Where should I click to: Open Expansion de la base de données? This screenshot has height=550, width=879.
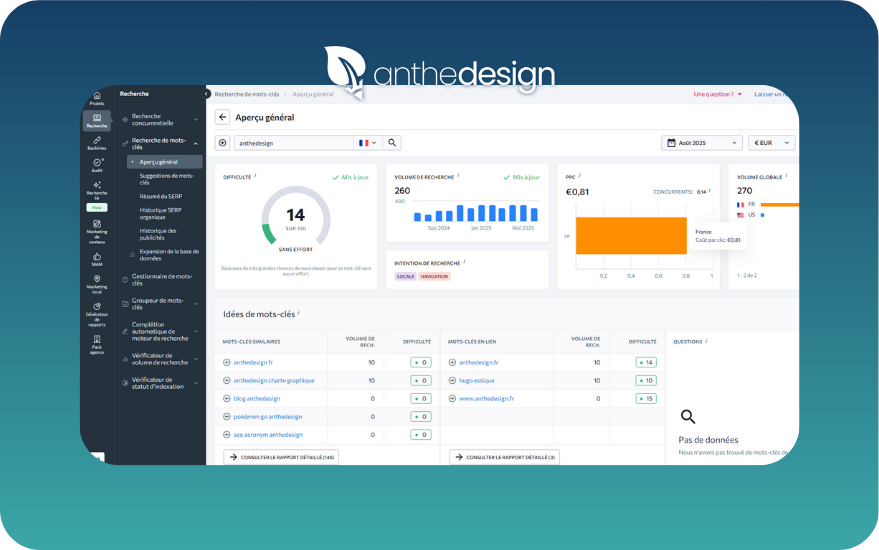coord(169,255)
